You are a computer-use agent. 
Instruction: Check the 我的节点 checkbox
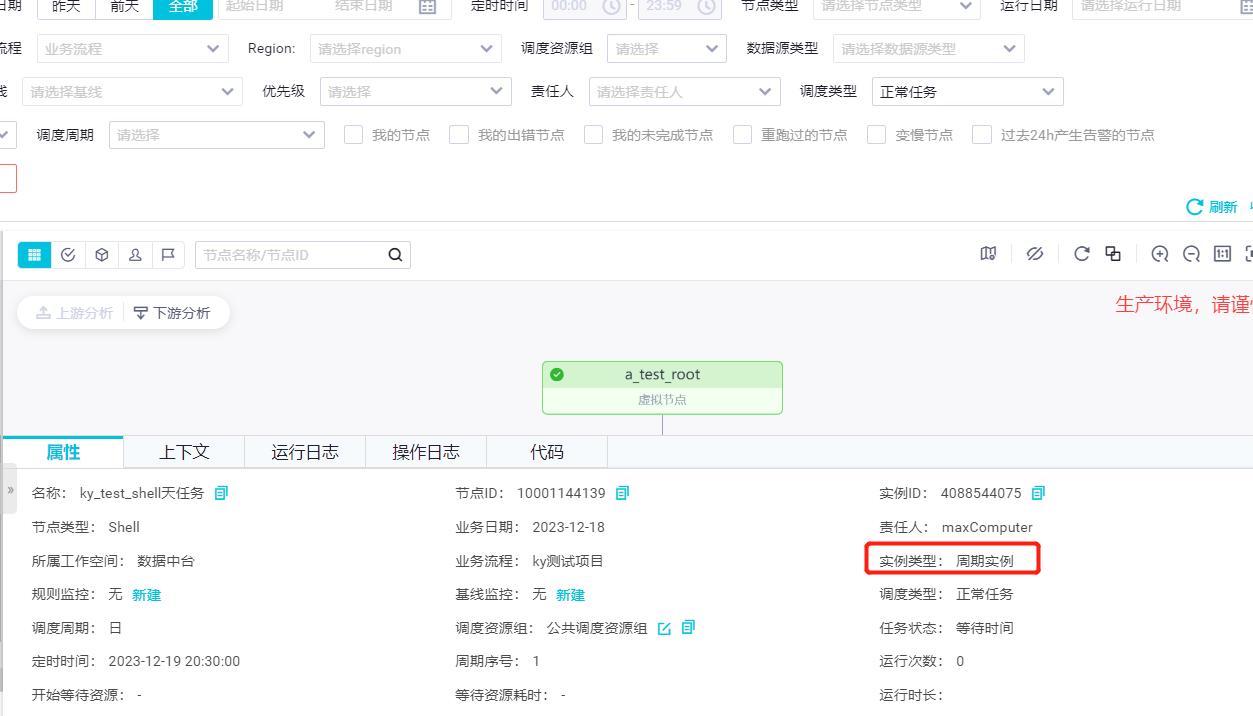(x=353, y=134)
